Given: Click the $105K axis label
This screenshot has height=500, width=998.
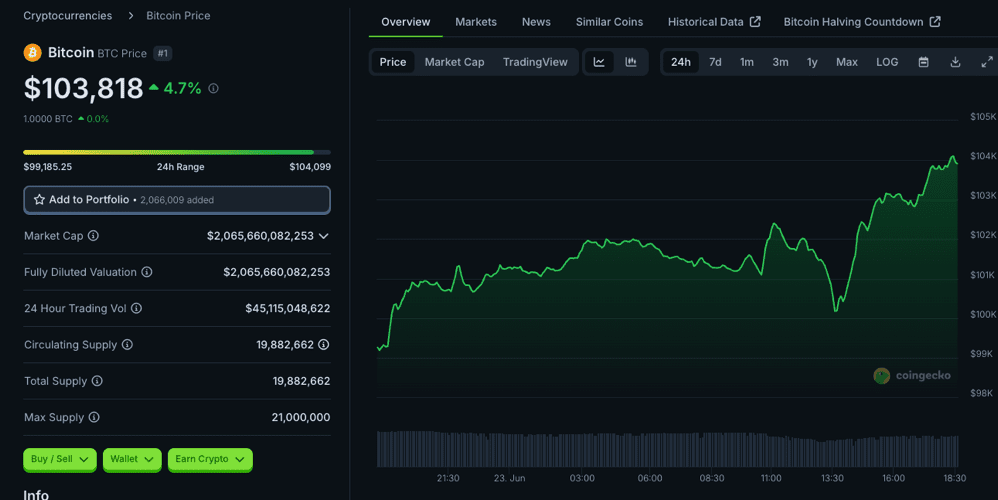Looking at the screenshot, I should click(x=983, y=116).
